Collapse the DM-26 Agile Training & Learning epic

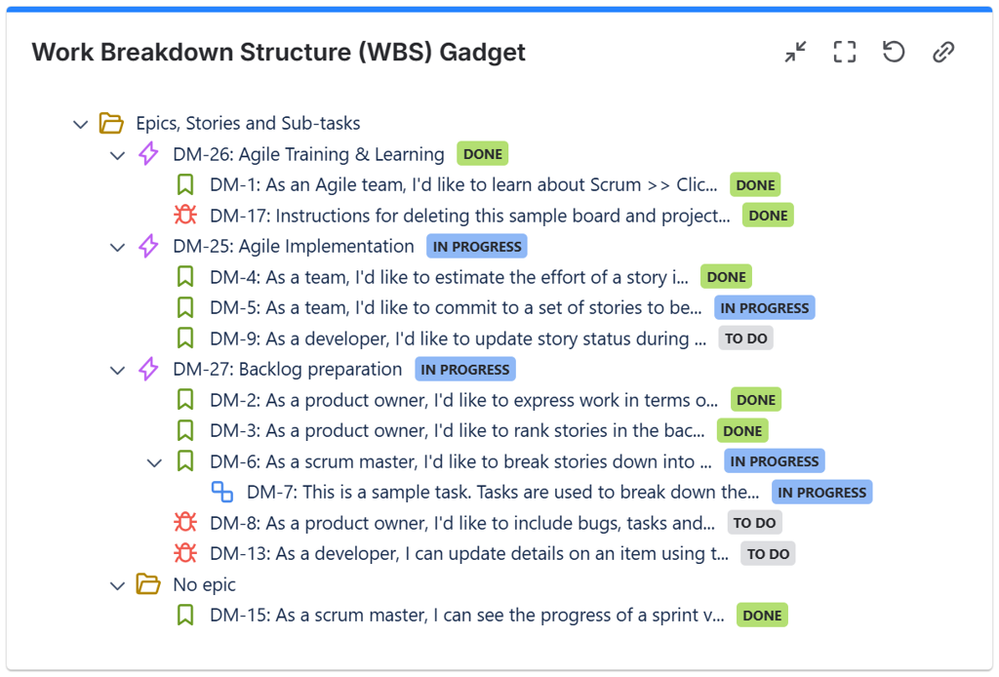[117, 155]
